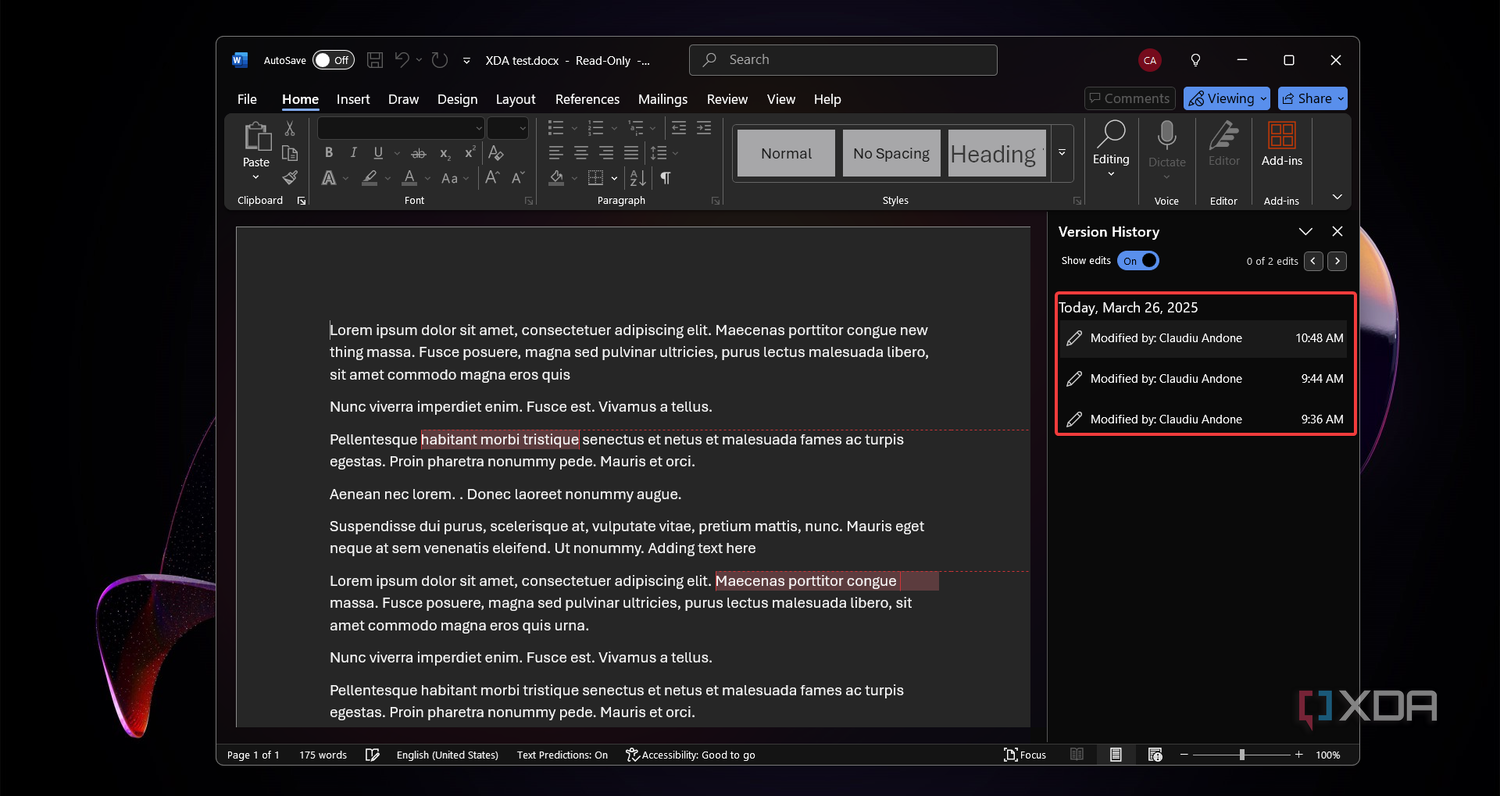Open the Review ribbon tab
The height and width of the screenshot is (796, 1500).
coord(727,99)
